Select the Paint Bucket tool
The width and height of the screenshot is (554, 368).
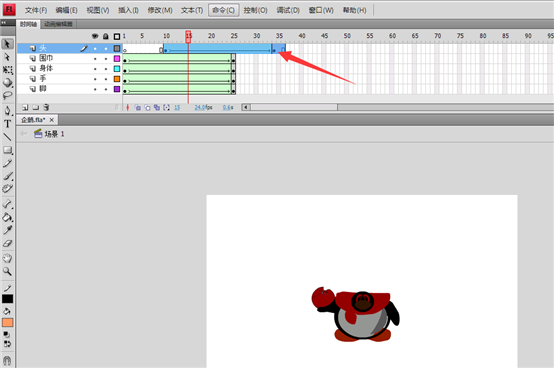pyautogui.click(x=7, y=217)
